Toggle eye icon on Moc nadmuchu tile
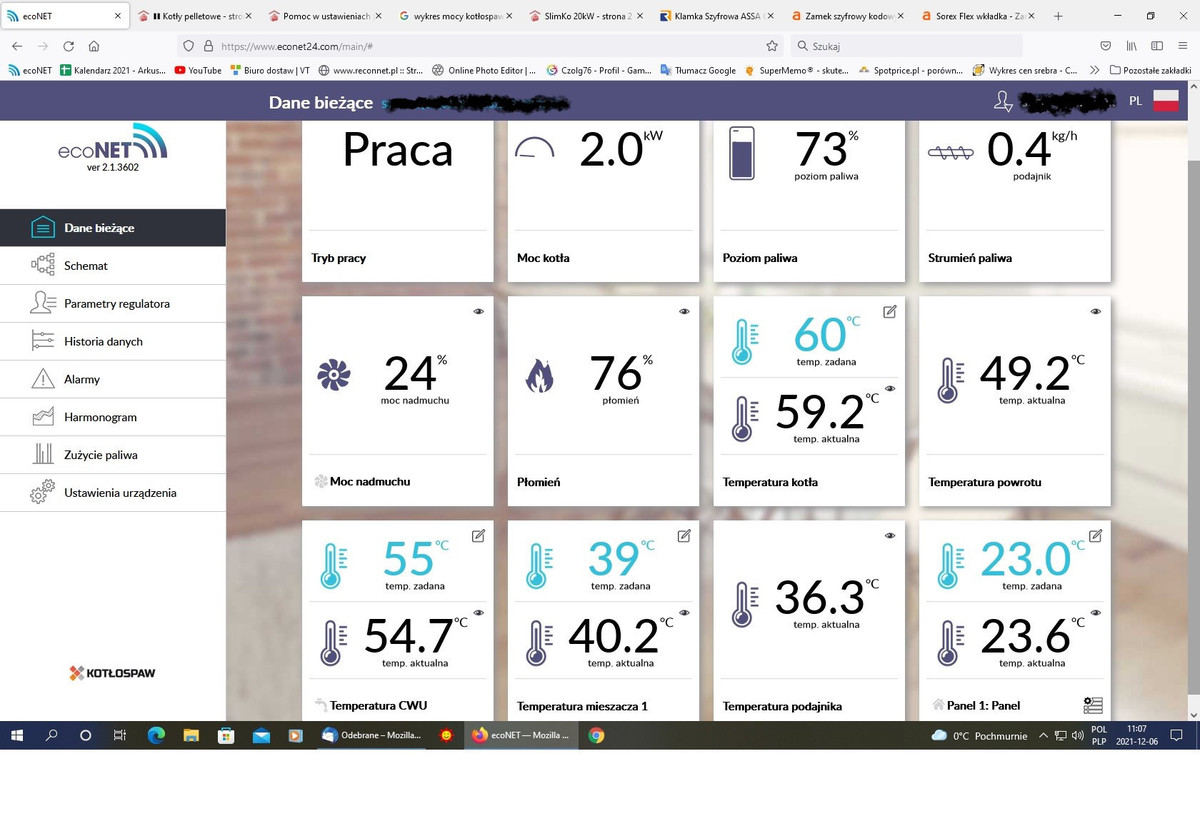1200x831 pixels. click(478, 312)
